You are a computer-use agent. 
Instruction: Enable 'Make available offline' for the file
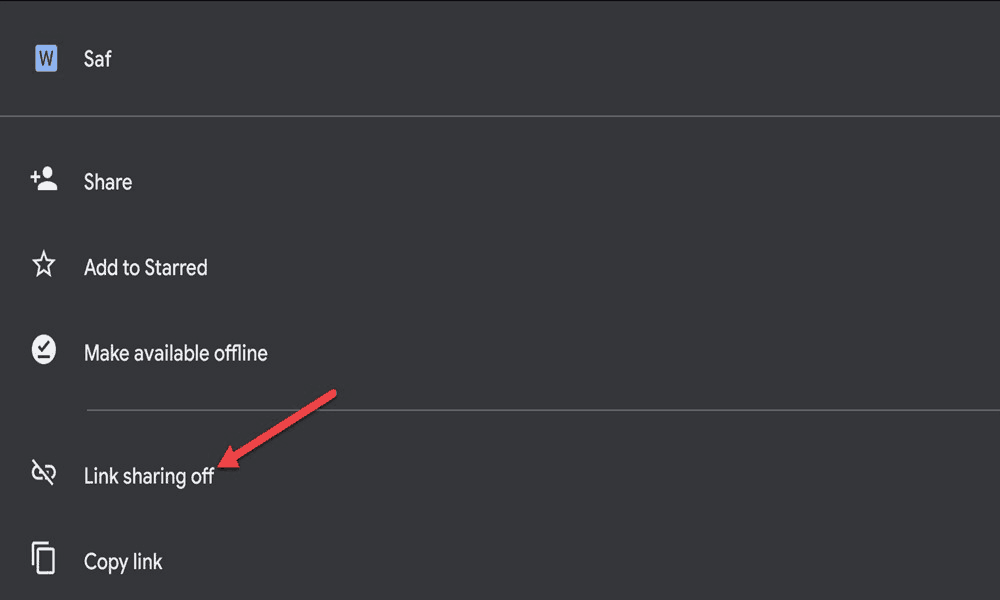coord(500,353)
